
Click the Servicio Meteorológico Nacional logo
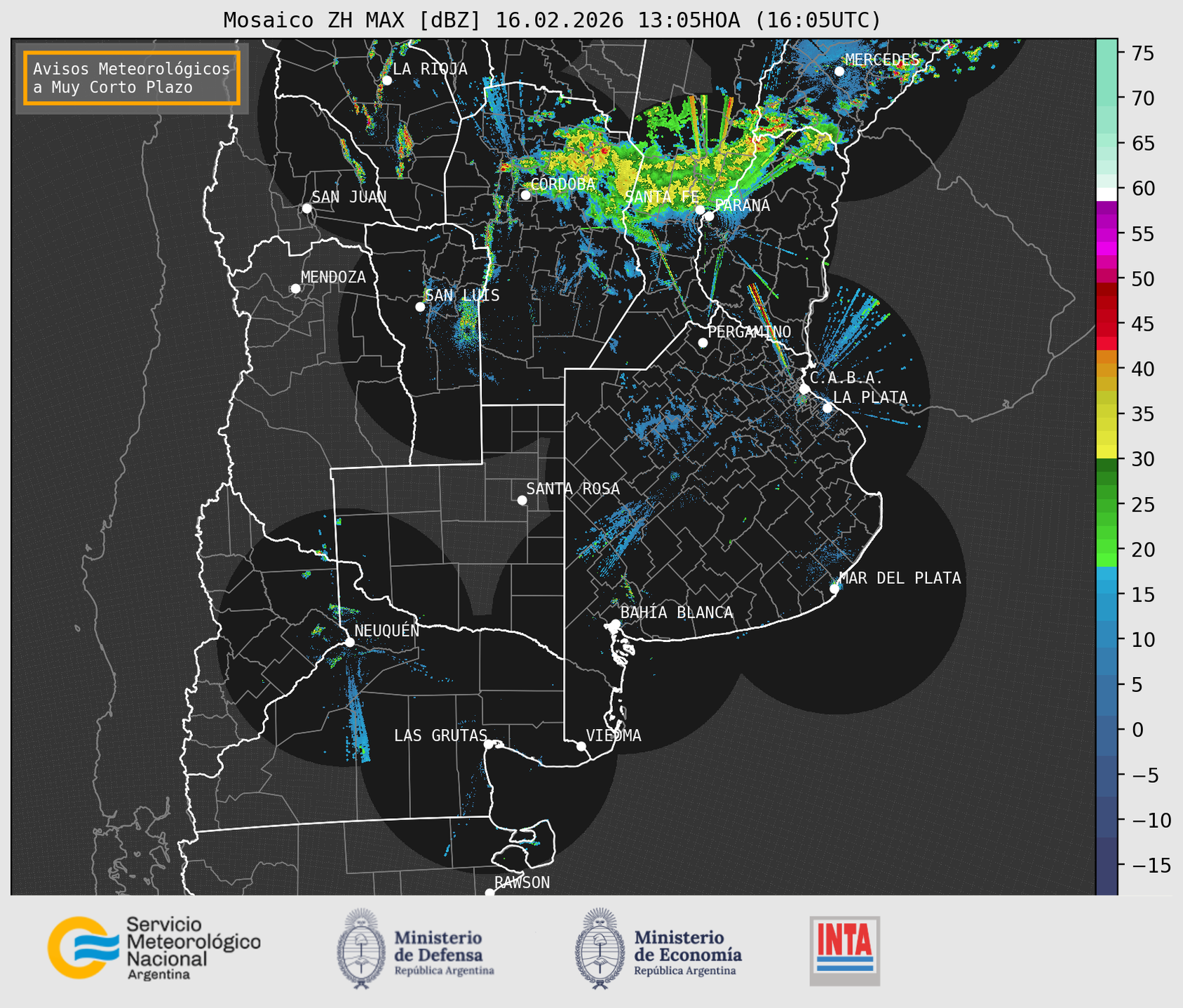pyautogui.click(x=154, y=948)
